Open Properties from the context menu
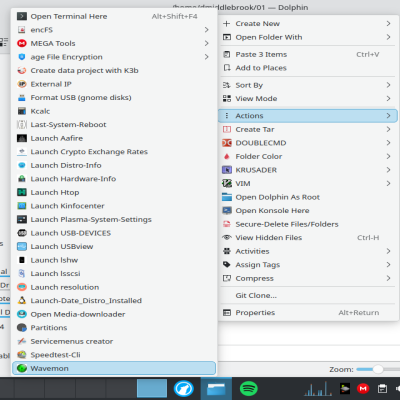This screenshot has height=400, width=400. [x=308, y=313]
